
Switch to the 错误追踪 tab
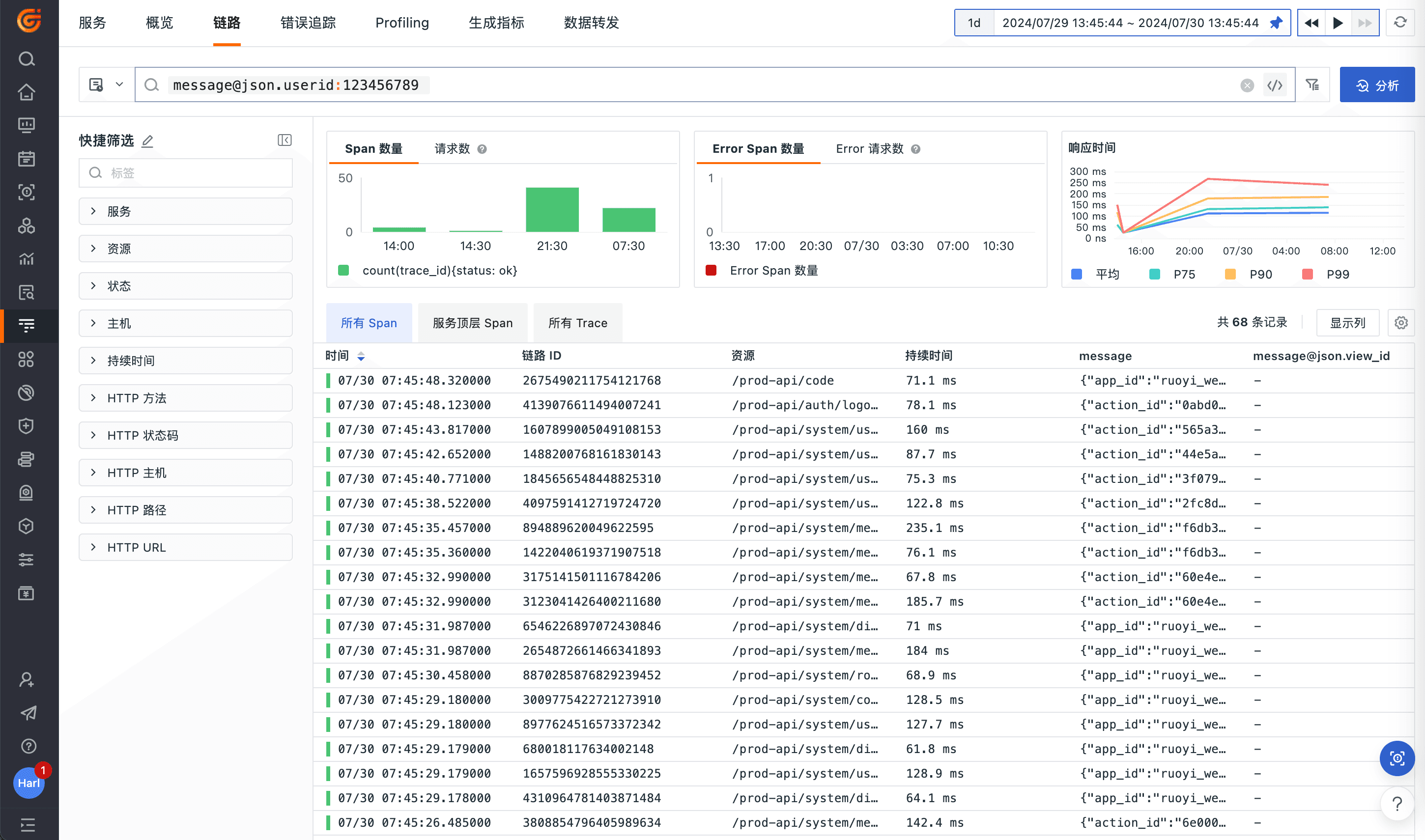308,23
